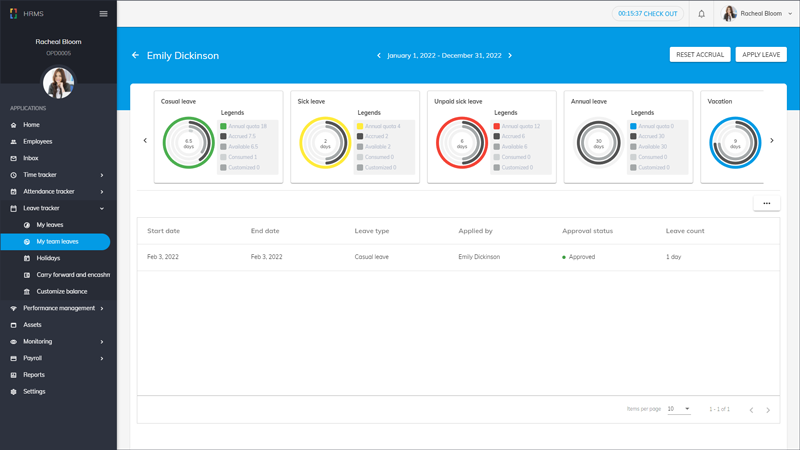Screen dimensions: 800x450
Task: Advance to next date range arrow
Action: pyautogui.click(x=510, y=56)
